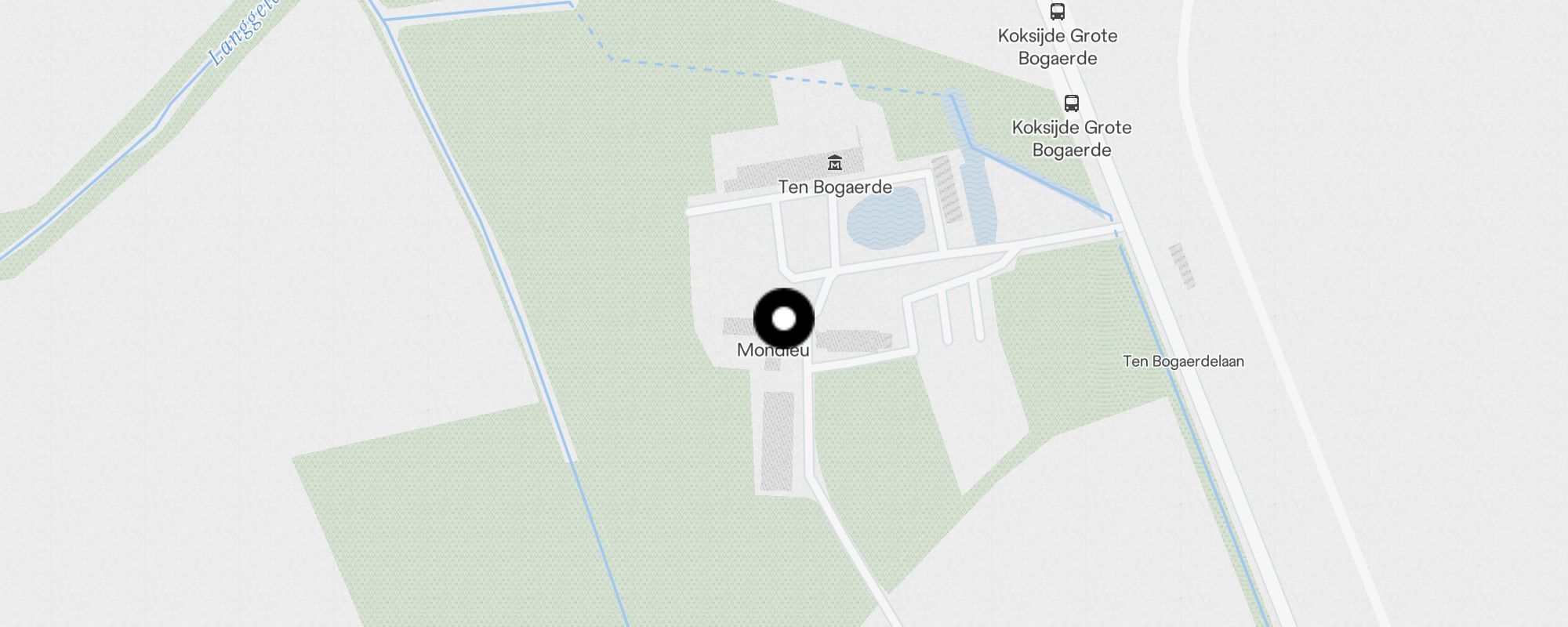
Task: Select narrow hatched building east of the pond
Action: pos(946,189)
